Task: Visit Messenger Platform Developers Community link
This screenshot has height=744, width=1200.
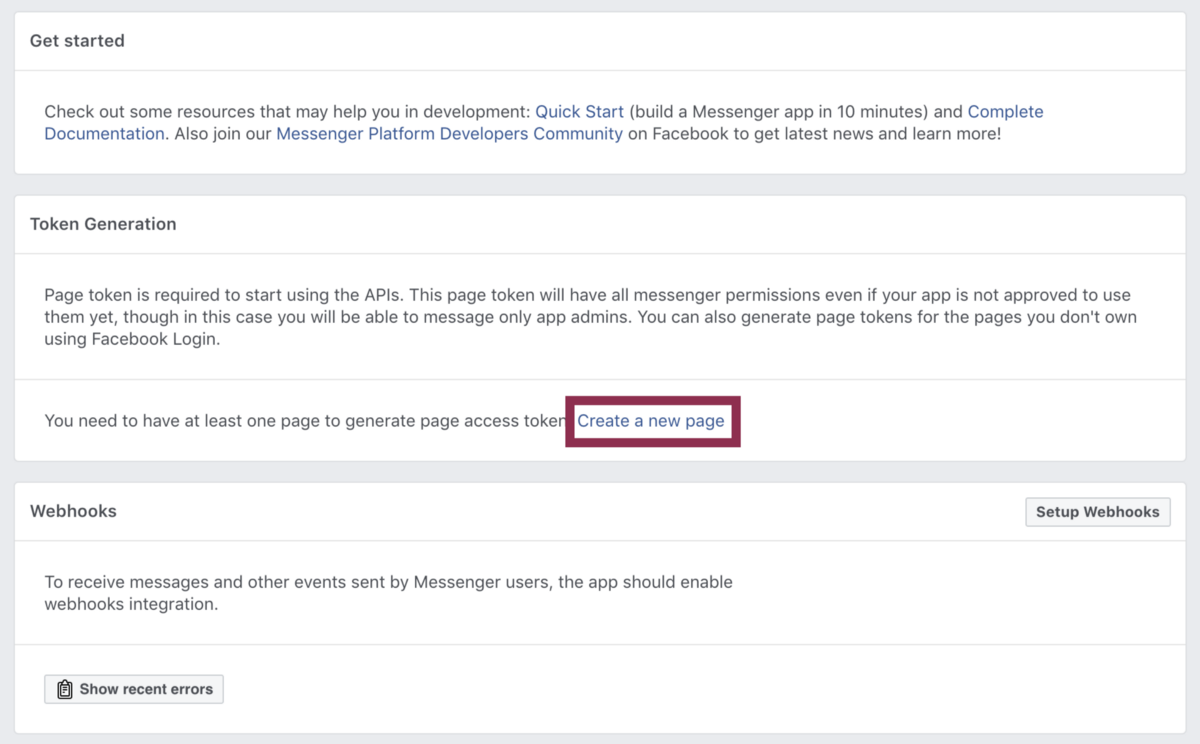Action: pyautogui.click(x=449, y=133)
